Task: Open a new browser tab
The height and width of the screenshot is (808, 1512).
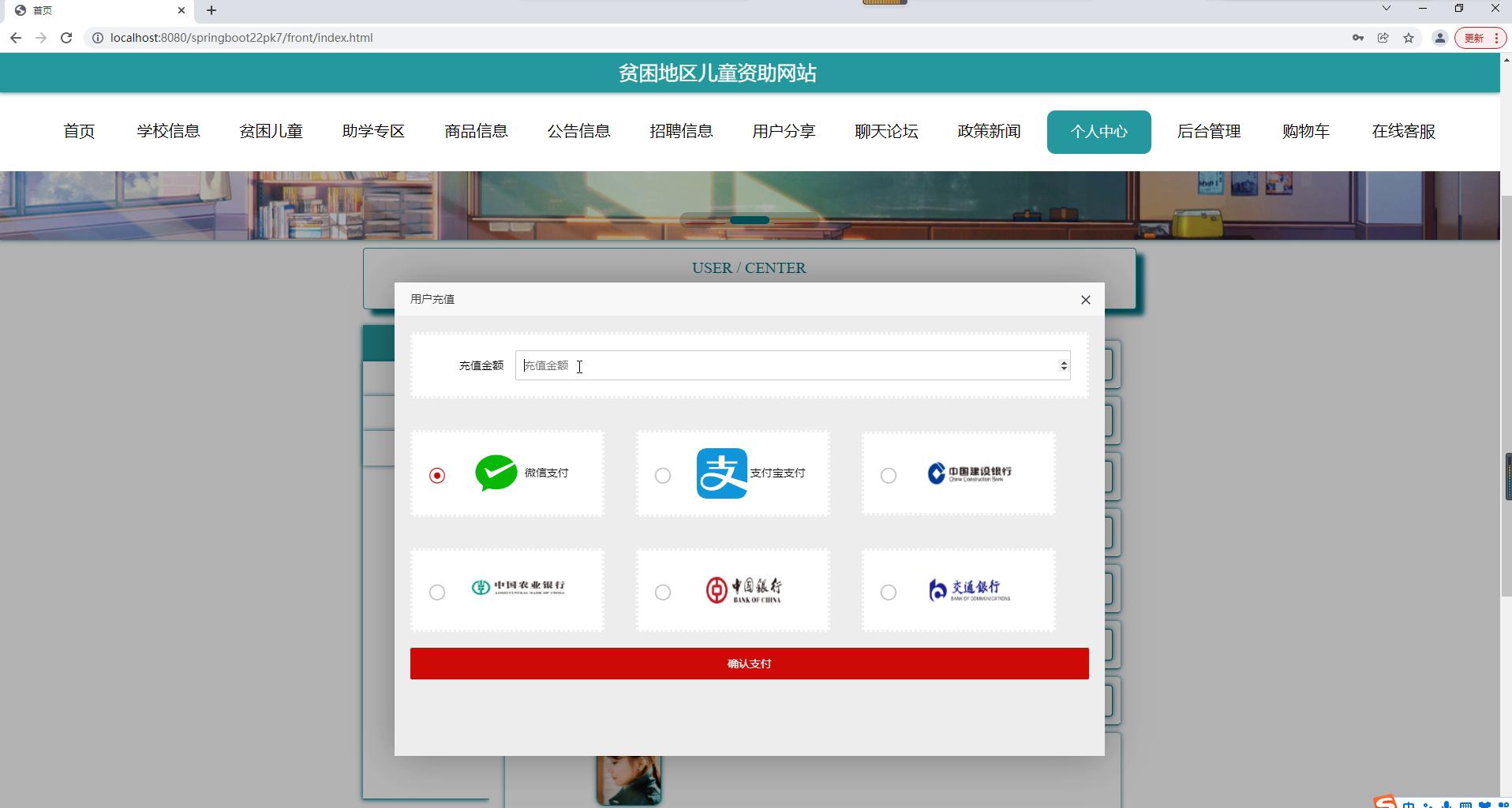Action: (211, 10)
